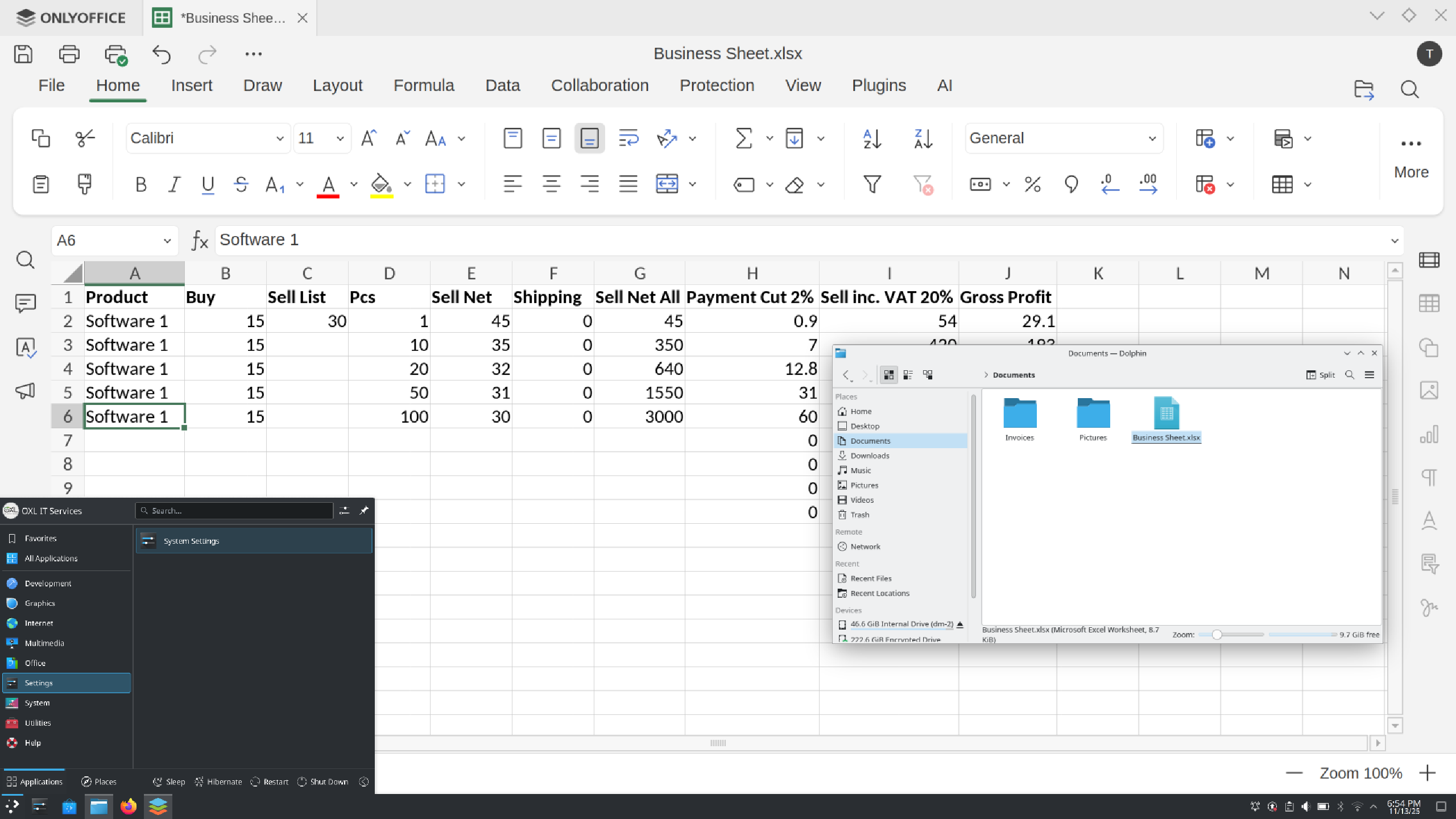Click the Percent style icon
This screenshot has height=819, width=1456.
pos(1032,184)
